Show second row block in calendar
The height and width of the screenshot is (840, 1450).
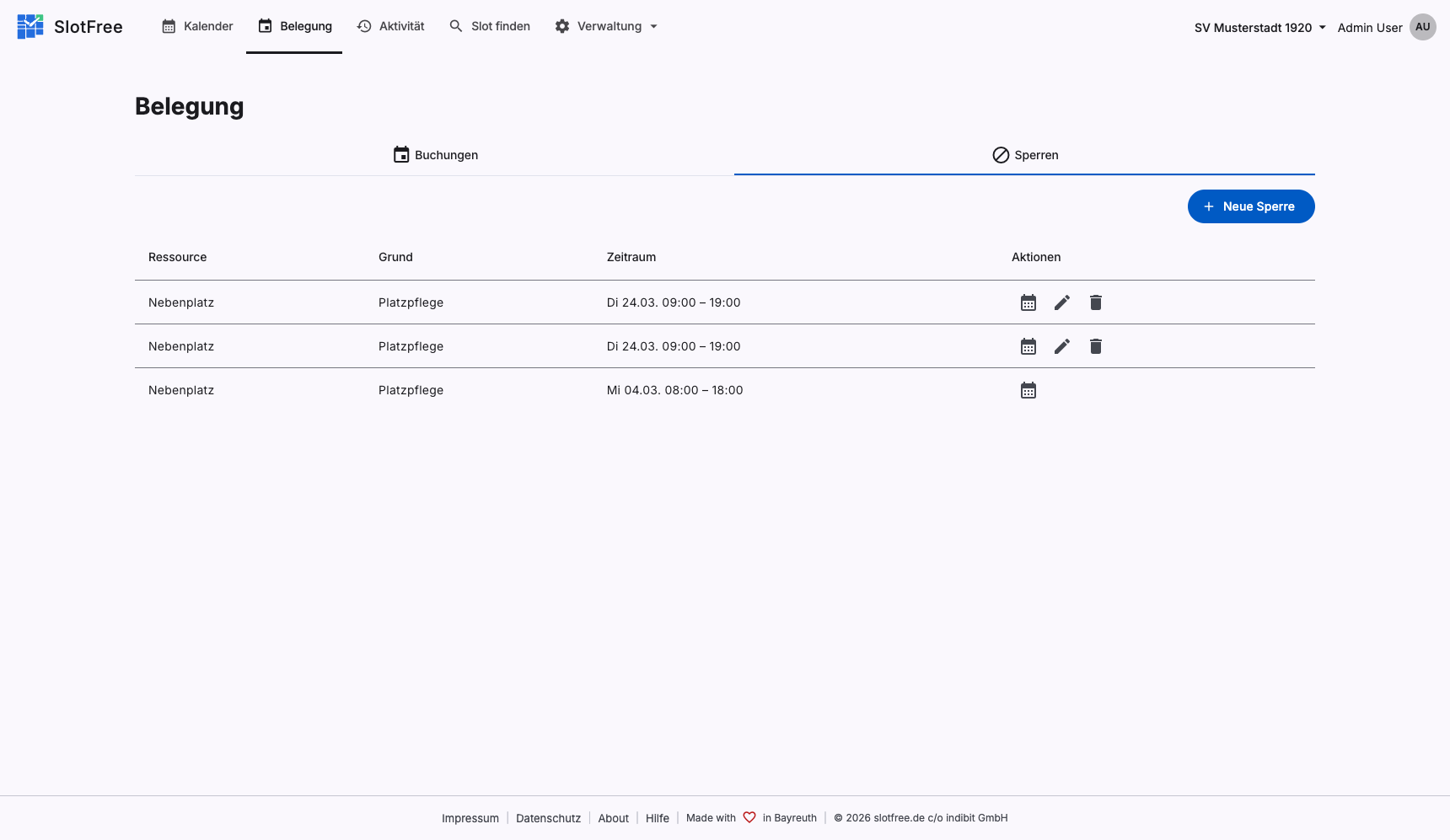pyautogui.click(x=1028, y=346)
